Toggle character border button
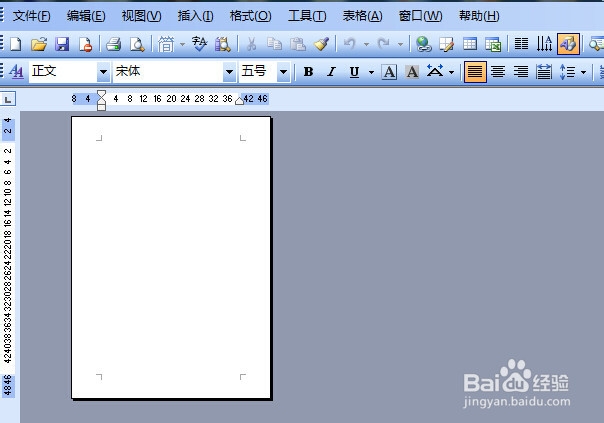 (x=389, y=72)
